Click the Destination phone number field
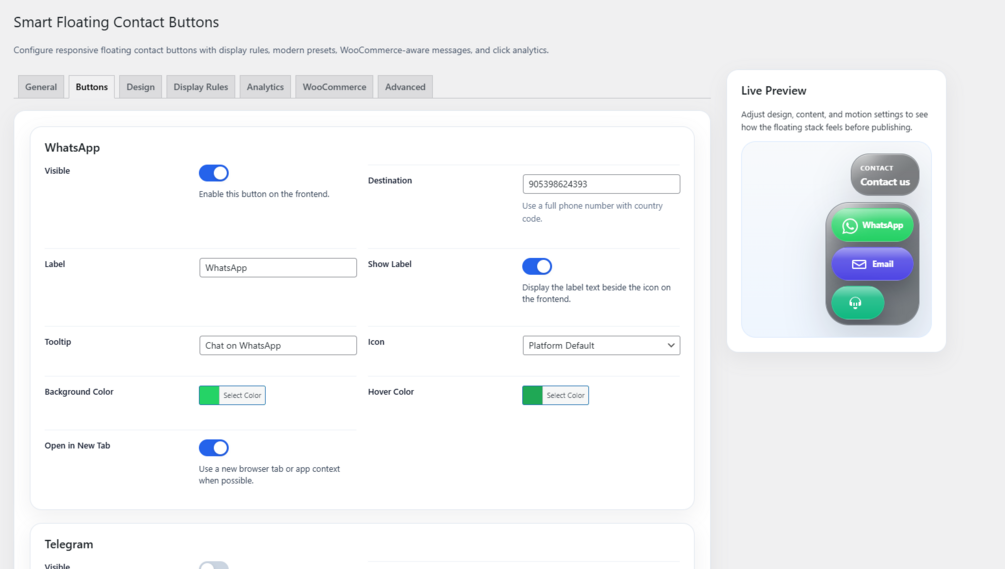Viewport: 1005px width, 569px height. click(601, 184)
